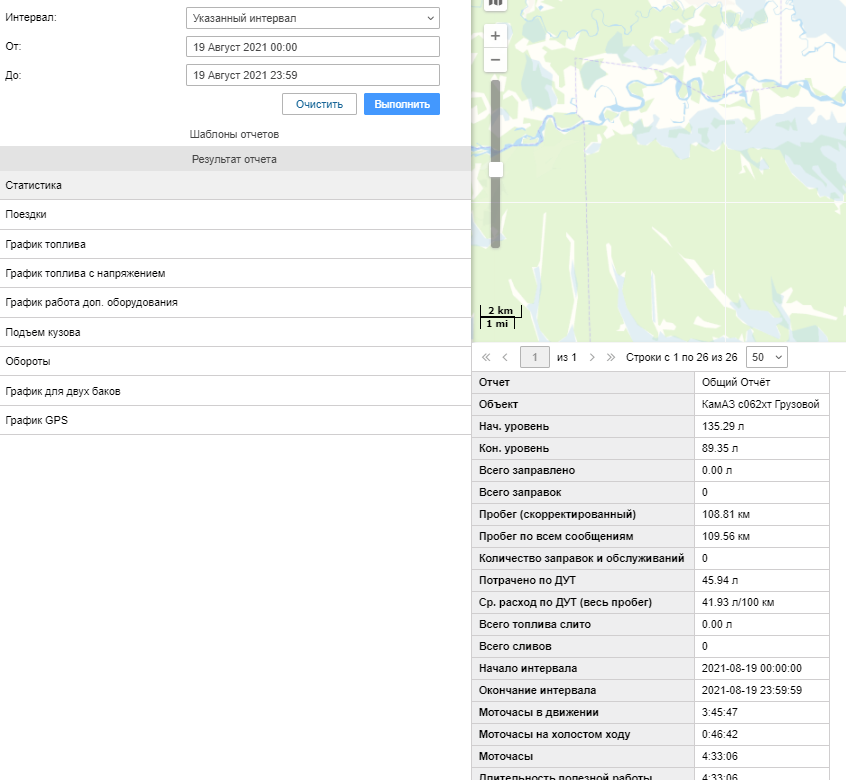This screenshot has width=846, height=780.
Task: Open the Подъем кузова report
Action: (234, 332)
